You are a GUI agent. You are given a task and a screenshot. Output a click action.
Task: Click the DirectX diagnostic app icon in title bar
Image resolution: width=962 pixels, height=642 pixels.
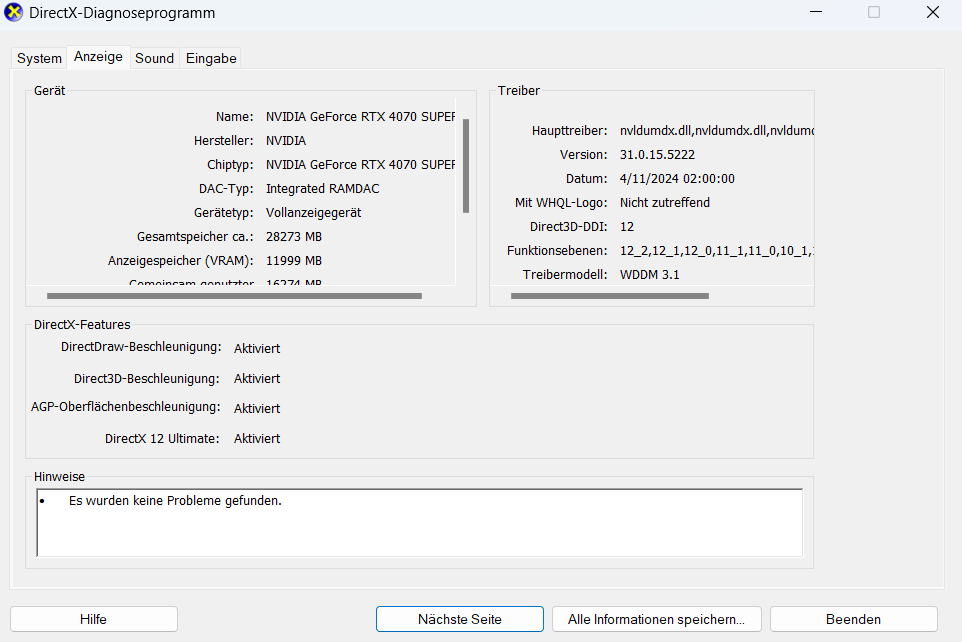(x=13, y=12)
